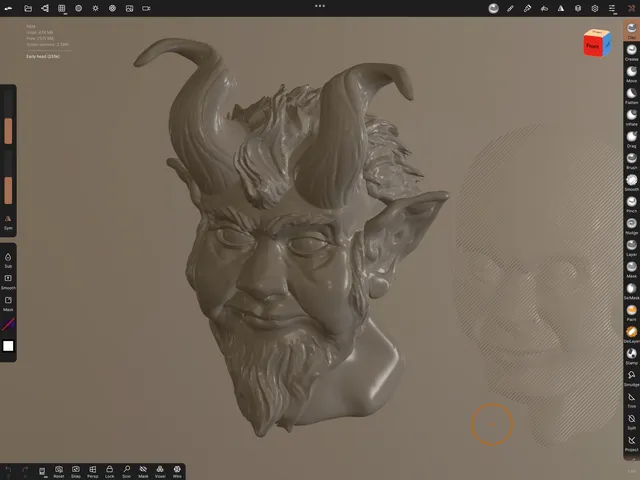640x480 pixels.
Task: Toggle Sub mode on left panel
Action: point(8,260)
